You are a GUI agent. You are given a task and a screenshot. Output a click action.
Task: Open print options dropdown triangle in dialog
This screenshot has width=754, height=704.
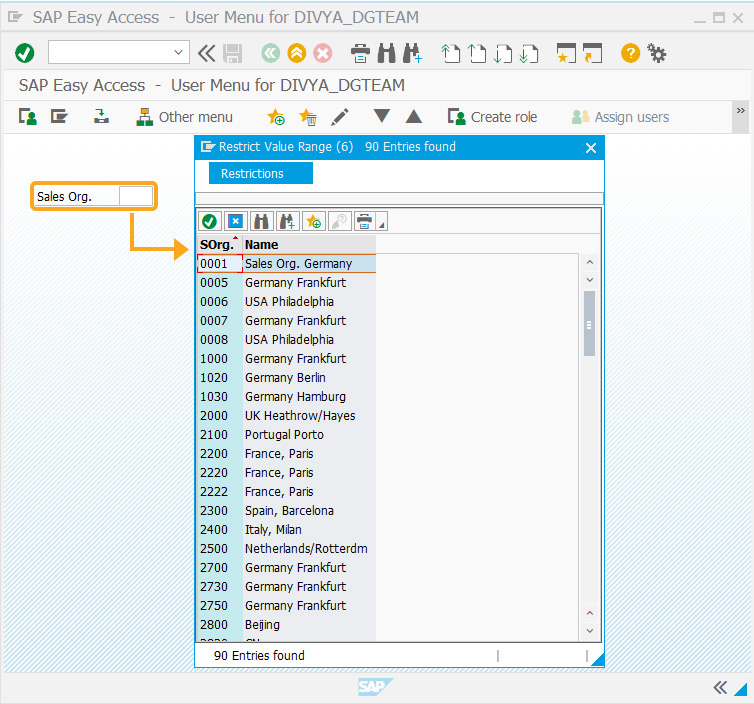[382, 222]
